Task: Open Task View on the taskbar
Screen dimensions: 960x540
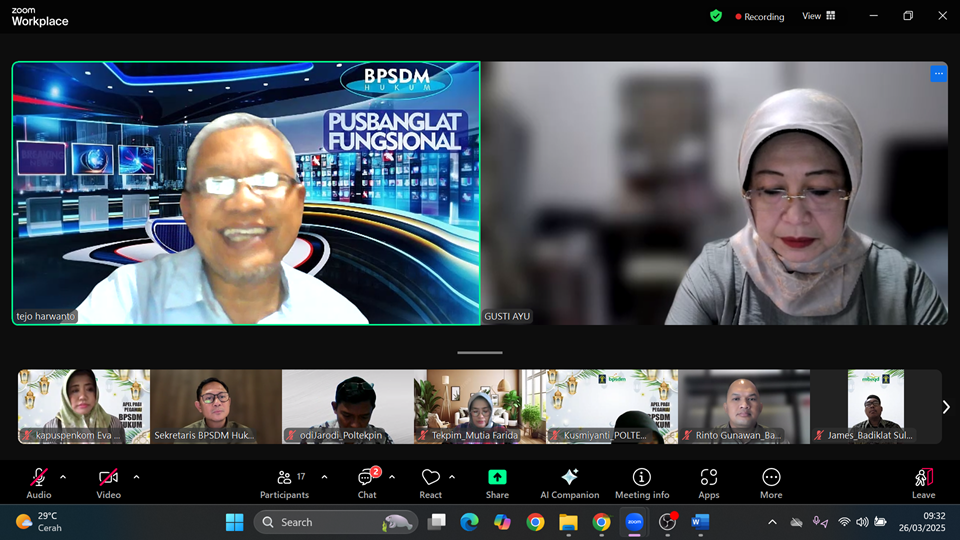Action: (437, 522)
